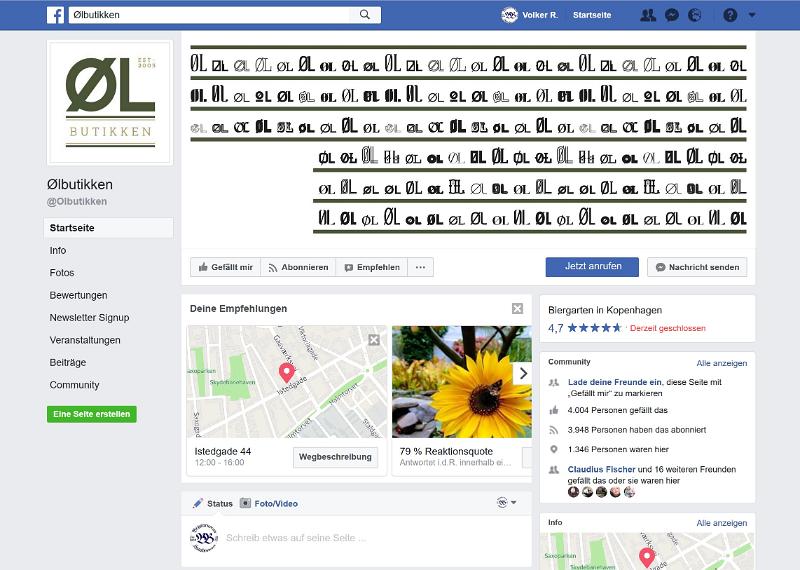Click Alle anzeigen in Community box
The width and height of the screenshot is (800, 570).
pyautogui.click(x=721, y=363)
